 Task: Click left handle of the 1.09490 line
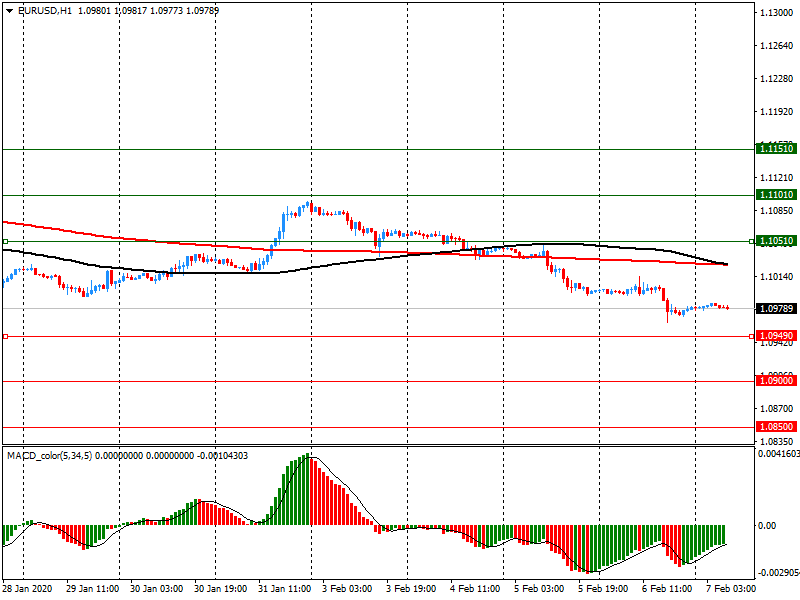tap(5, 336)
